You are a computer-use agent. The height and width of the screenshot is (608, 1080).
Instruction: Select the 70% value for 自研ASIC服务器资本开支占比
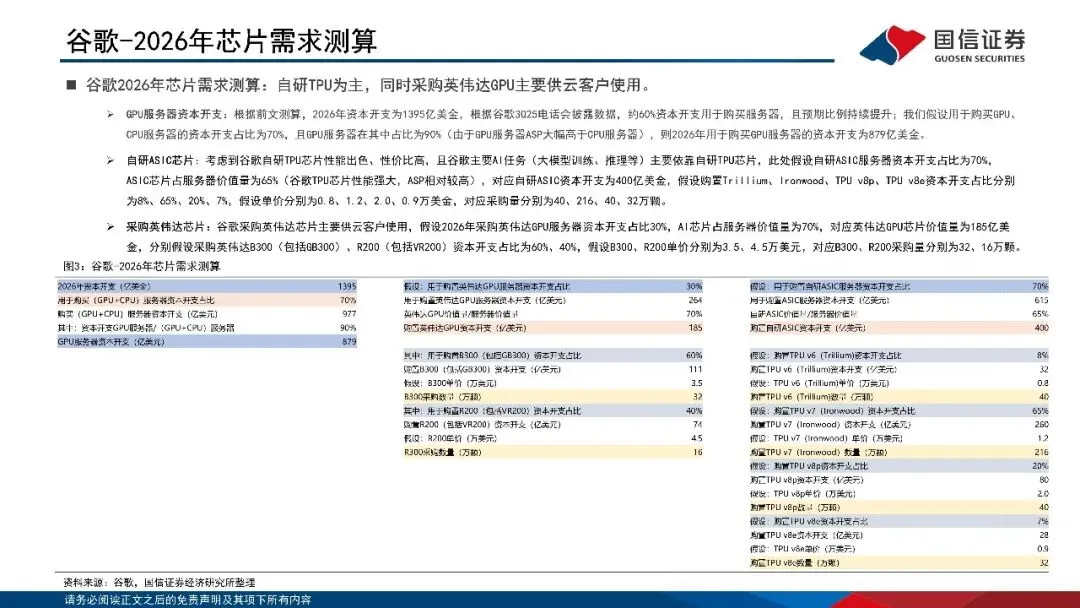coord(1040,286)
